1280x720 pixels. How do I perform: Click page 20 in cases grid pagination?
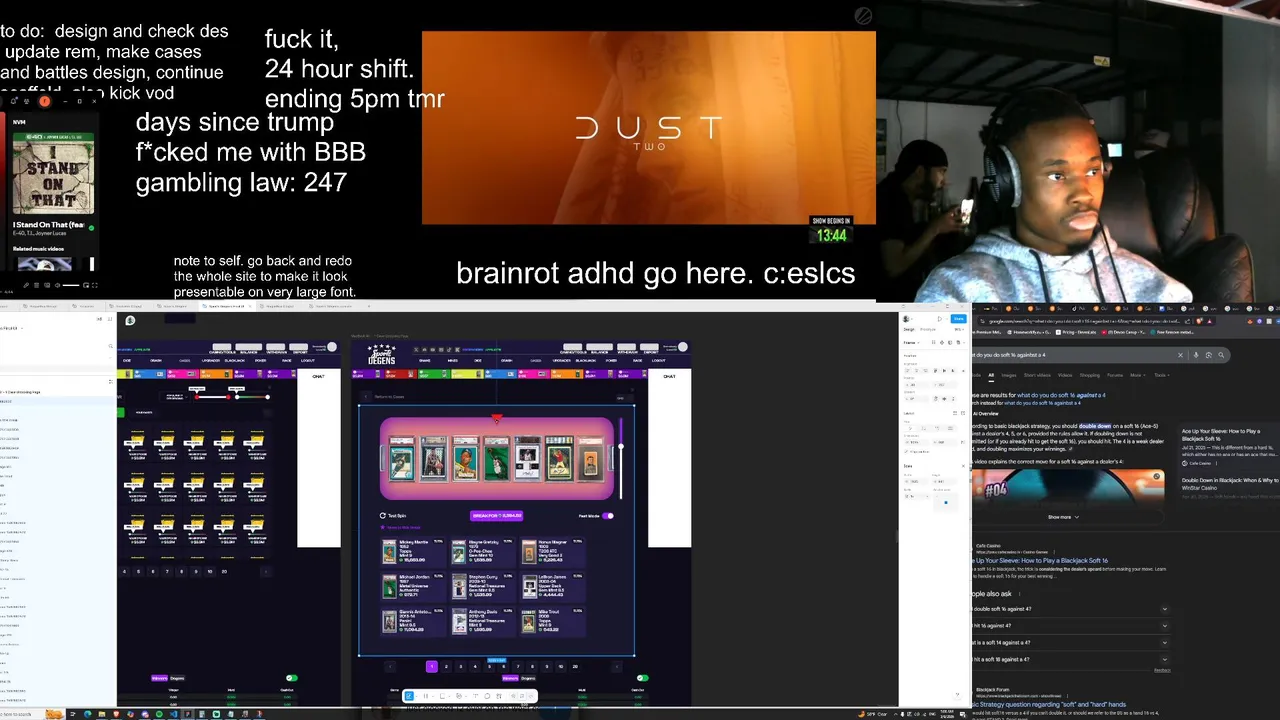[x=224, y=572]
